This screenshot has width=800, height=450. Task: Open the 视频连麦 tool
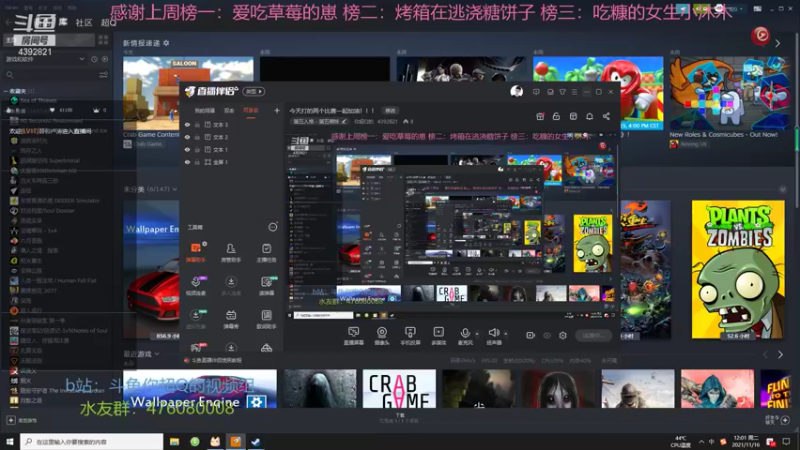click(195, 286)
